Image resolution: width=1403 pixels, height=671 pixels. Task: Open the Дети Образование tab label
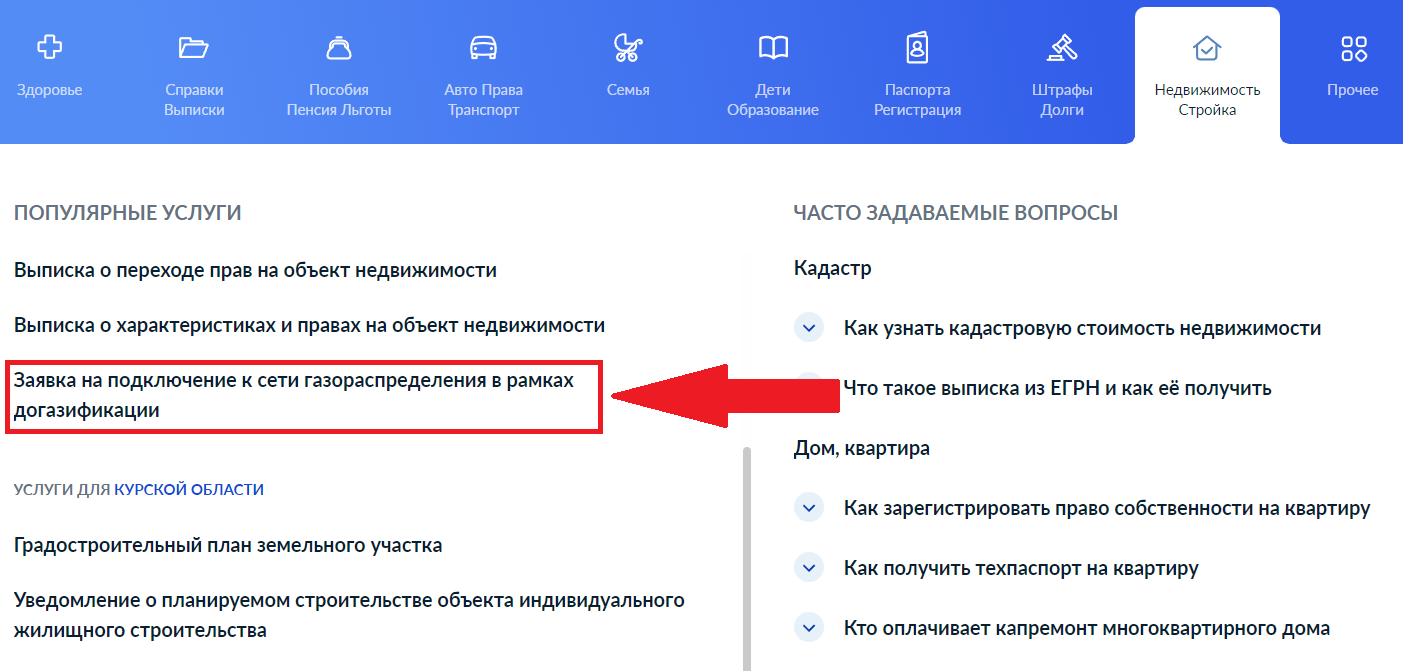coord(773,100)
